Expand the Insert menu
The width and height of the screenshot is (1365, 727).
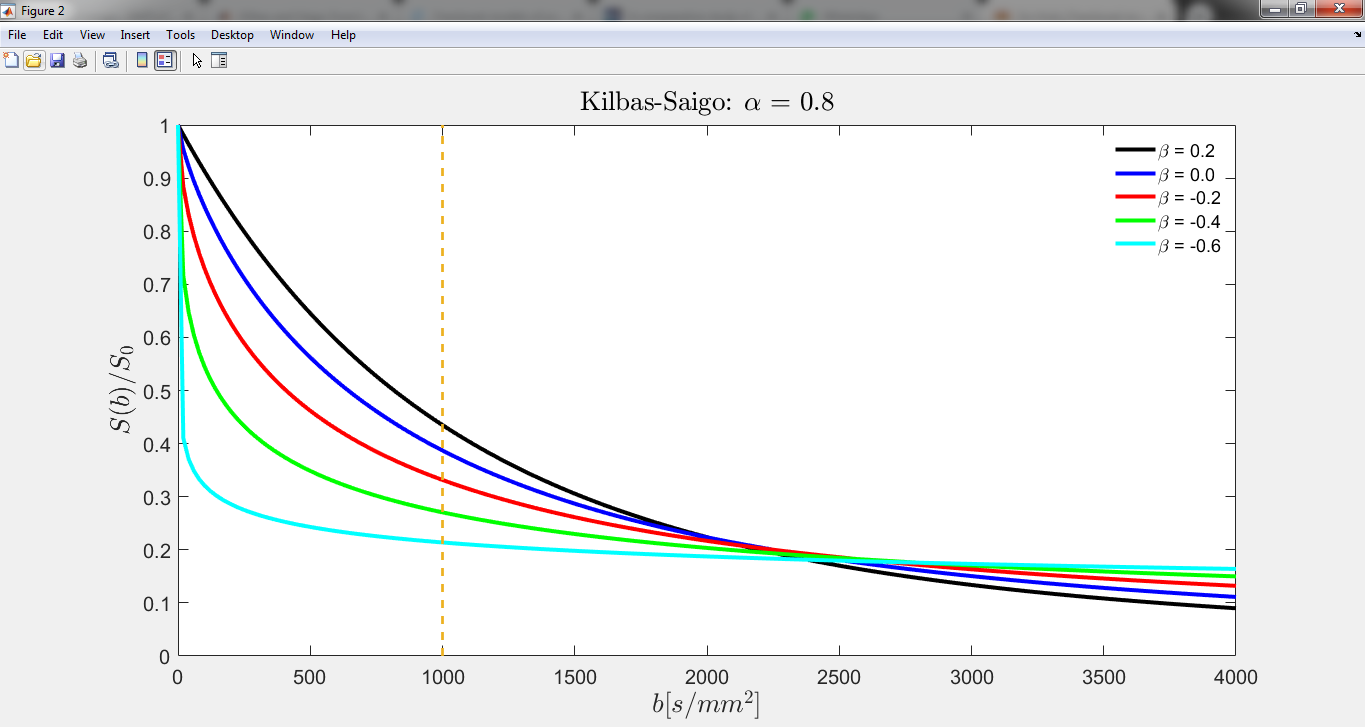pyautogui.click(x=135, y=35)
